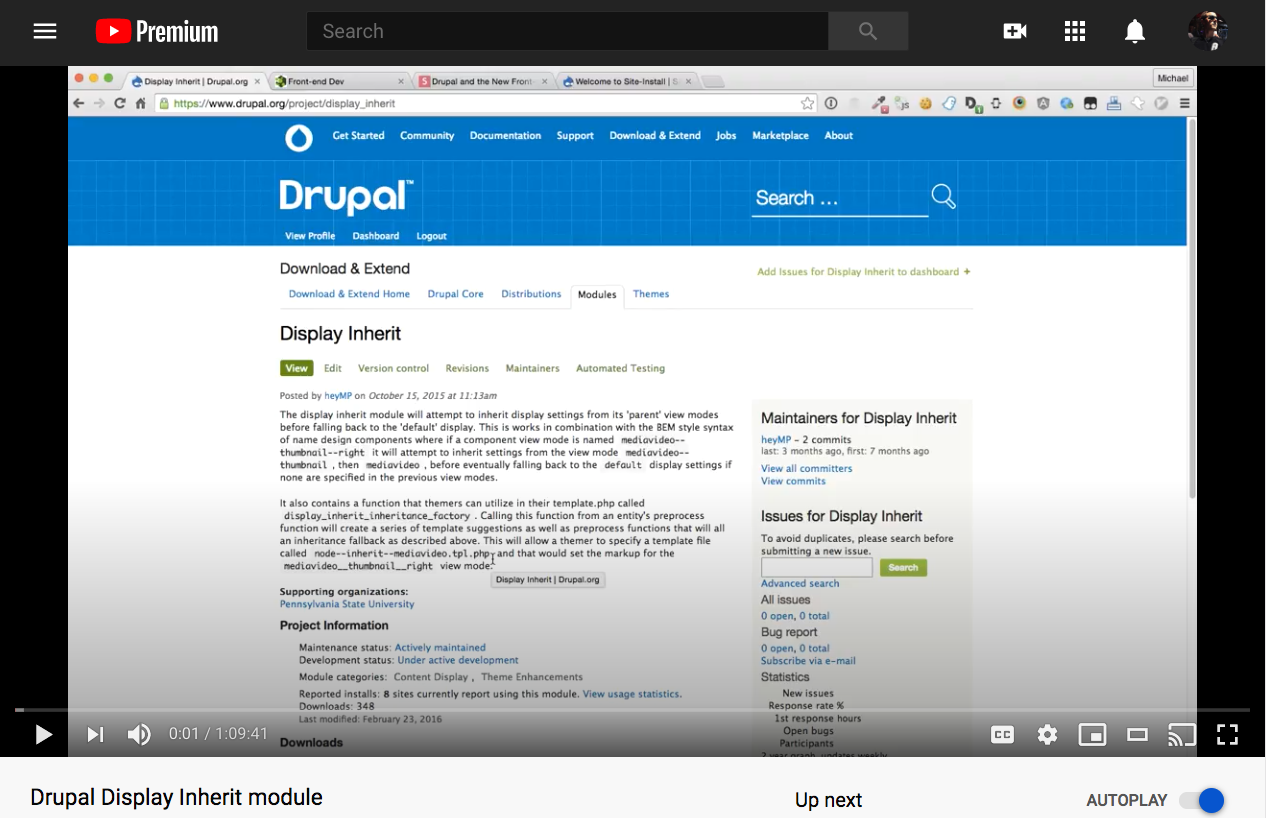
Task: Open the create video camera icon
Action: (x=1015, y=31)
